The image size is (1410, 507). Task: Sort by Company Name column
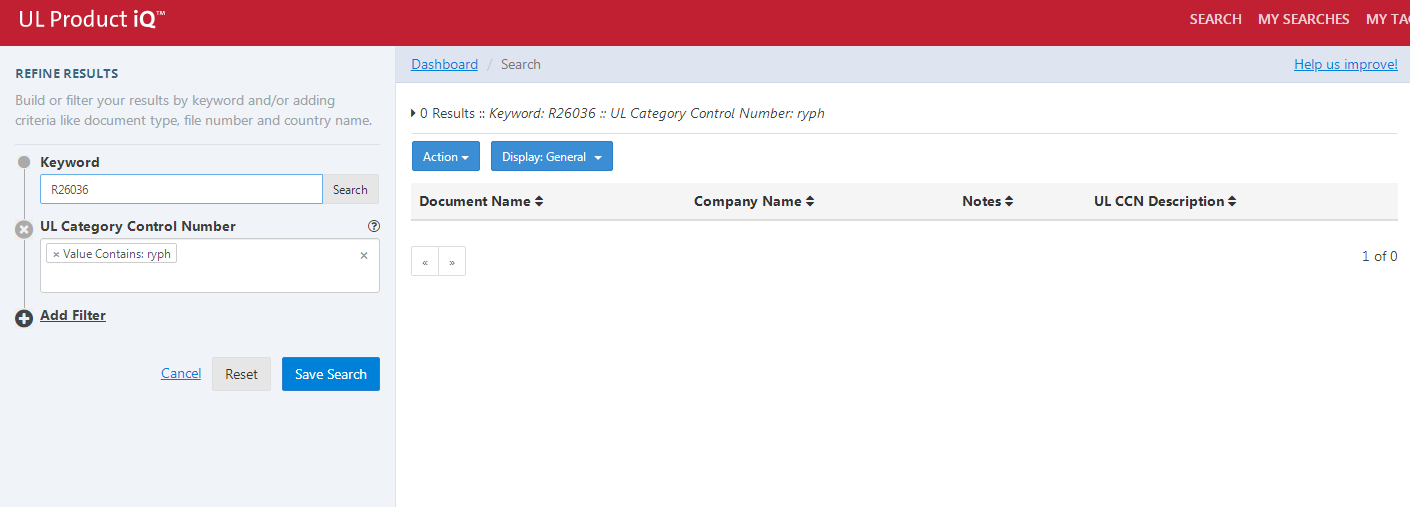click(x=754, y=201)
